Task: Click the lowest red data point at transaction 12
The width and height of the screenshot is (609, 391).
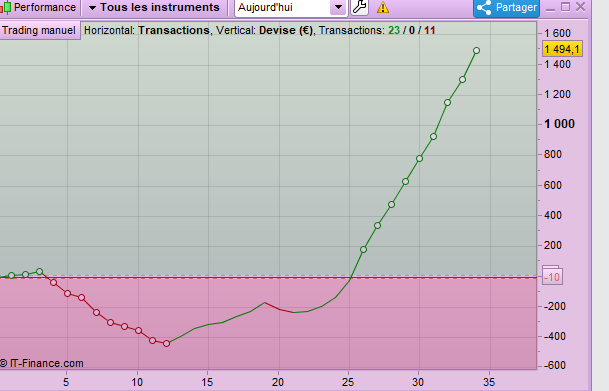Action: click(x=167, y=343)
